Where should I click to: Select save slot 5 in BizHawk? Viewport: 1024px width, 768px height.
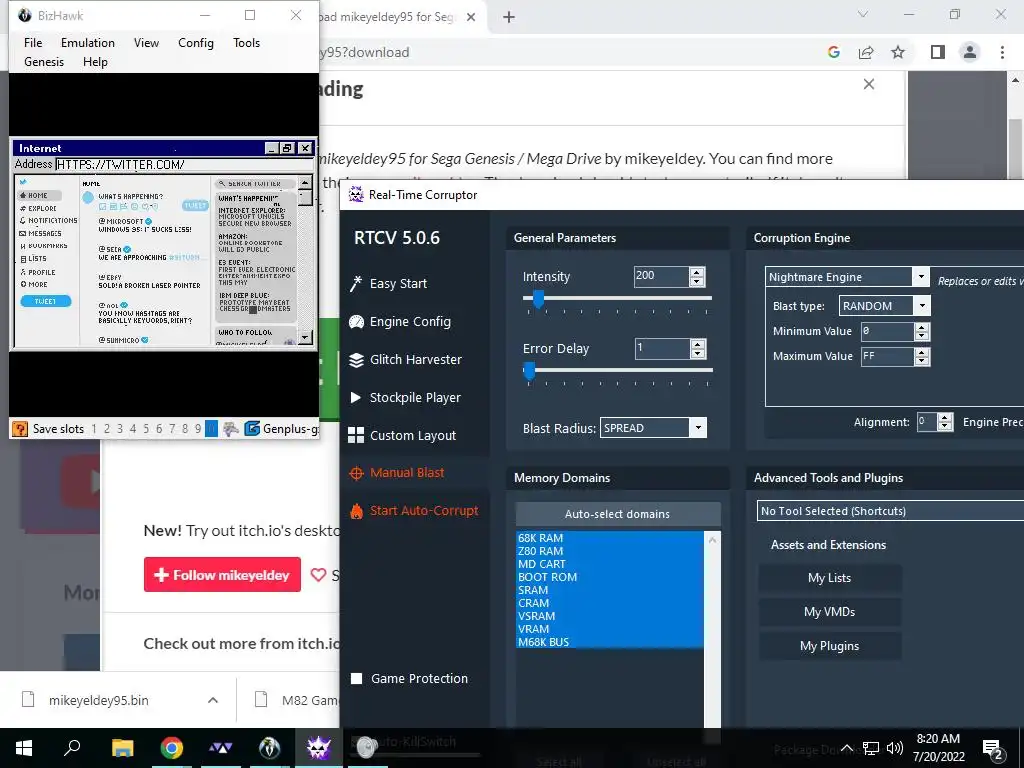(x=146, y=429)
